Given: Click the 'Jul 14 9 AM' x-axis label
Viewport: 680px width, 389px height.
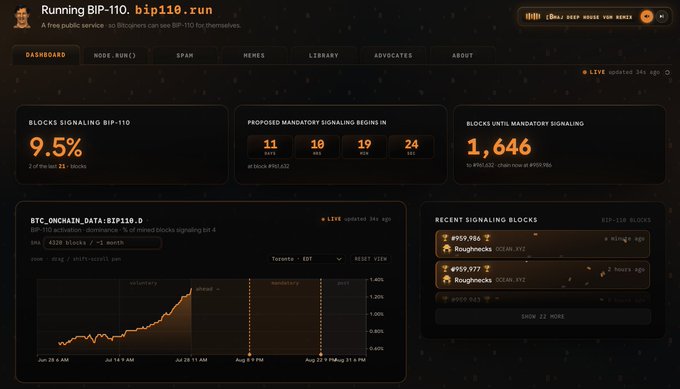Looking at the screenshot, I should [x=119, y=360].
